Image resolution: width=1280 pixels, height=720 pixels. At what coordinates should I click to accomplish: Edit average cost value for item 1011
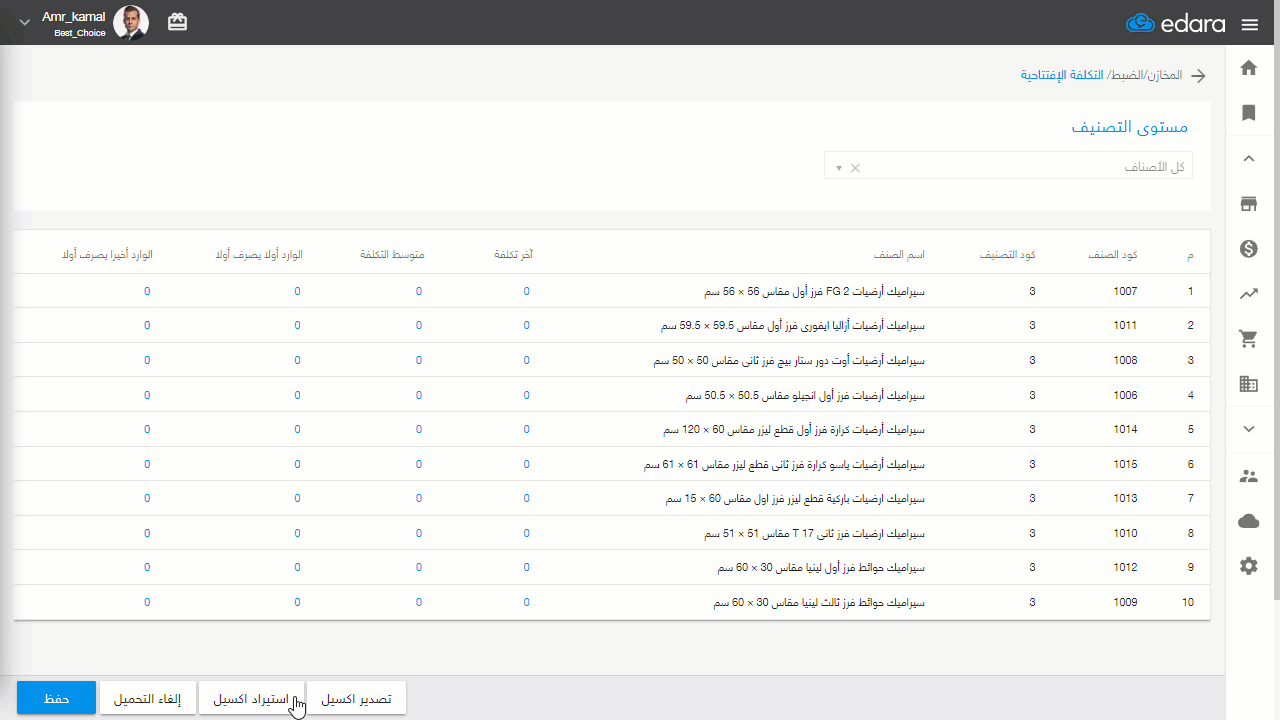coord(419,326)
